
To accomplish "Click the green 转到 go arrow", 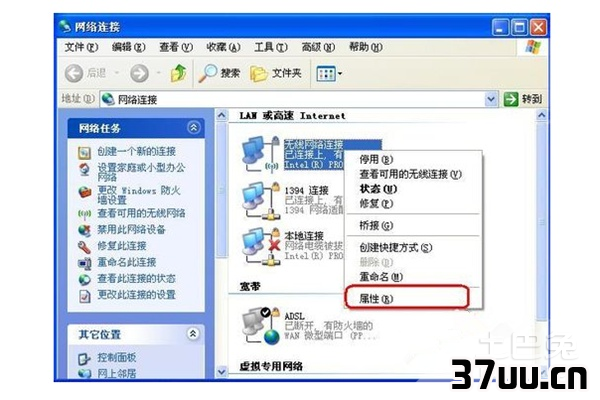I will click(x=511, y=100).
